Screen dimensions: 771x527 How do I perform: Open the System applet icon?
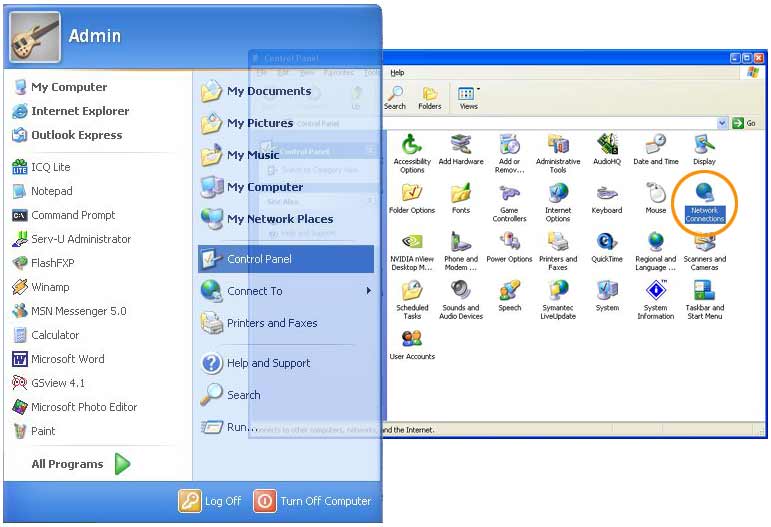tap(607, 295)
